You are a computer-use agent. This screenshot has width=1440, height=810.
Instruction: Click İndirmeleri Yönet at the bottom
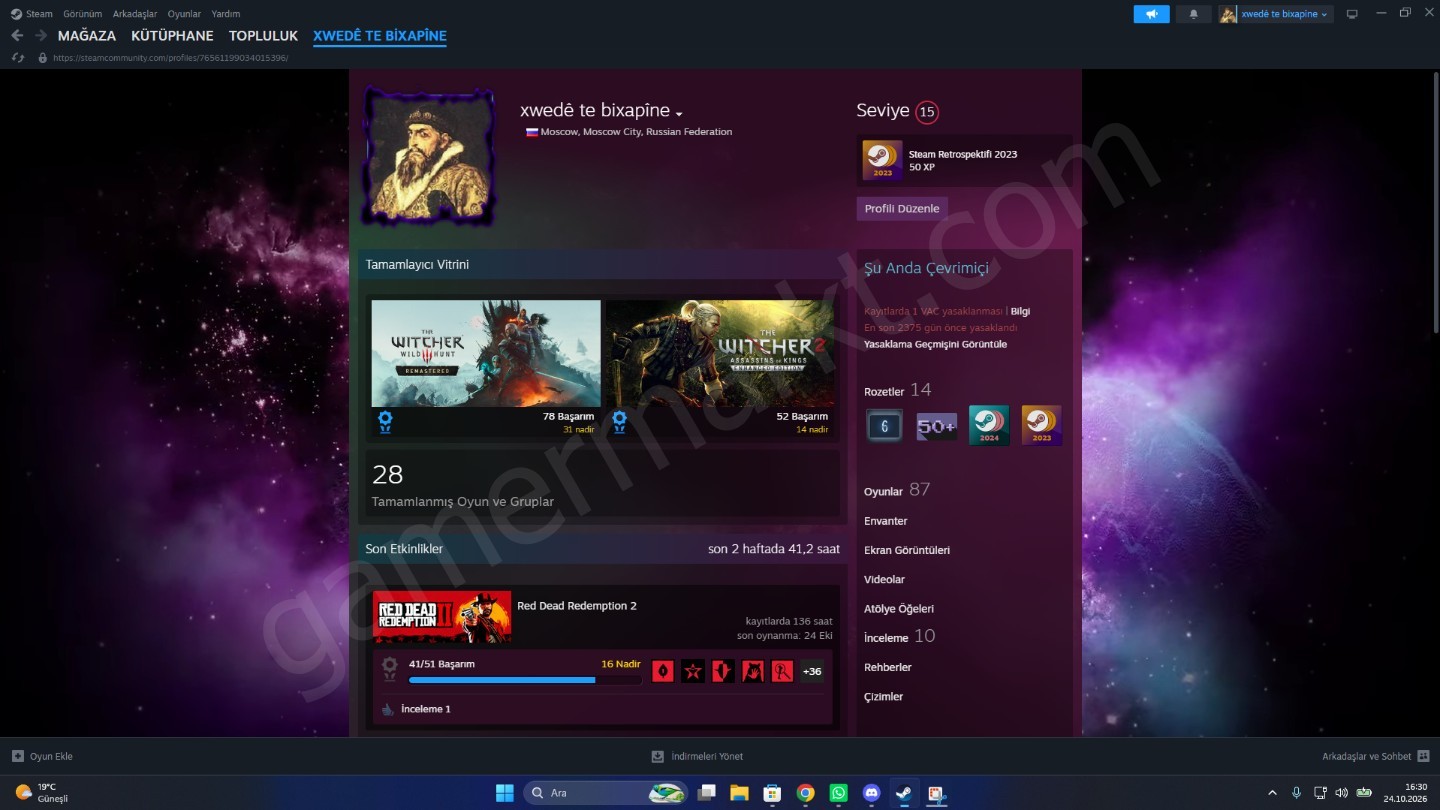coord(697,756)
